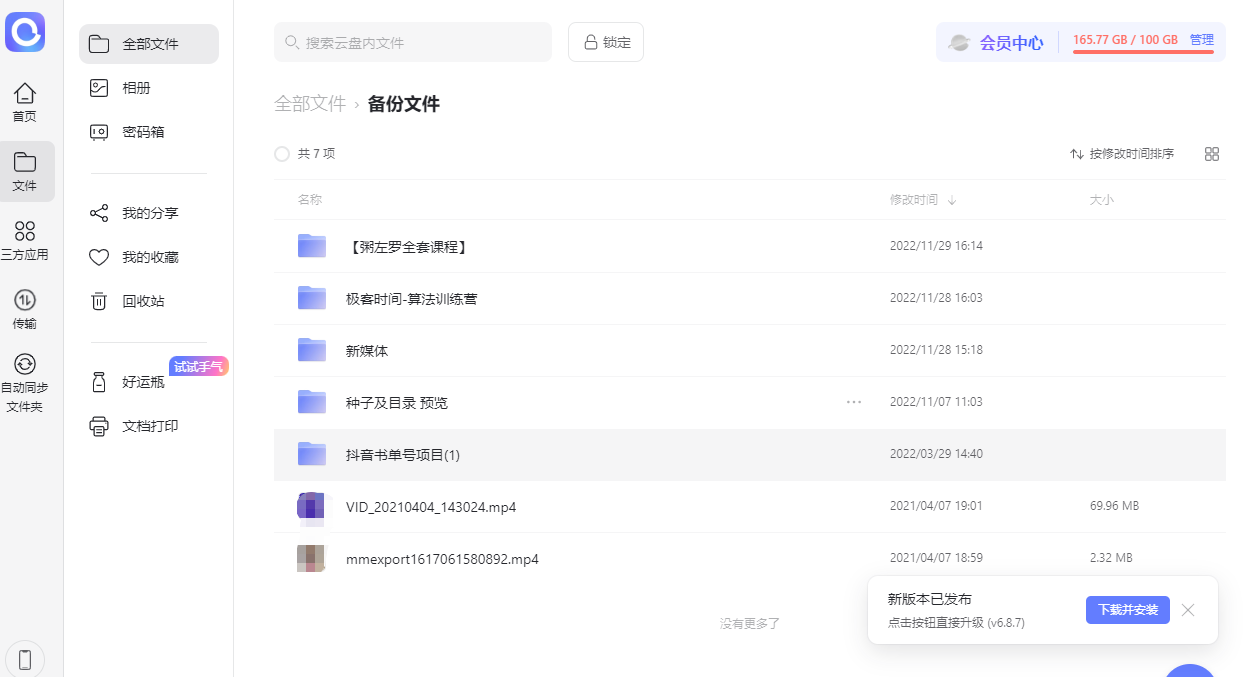Click folder icon of 新媒体
The height and width of the screenshot is (677, 1254).
(312, 350)
